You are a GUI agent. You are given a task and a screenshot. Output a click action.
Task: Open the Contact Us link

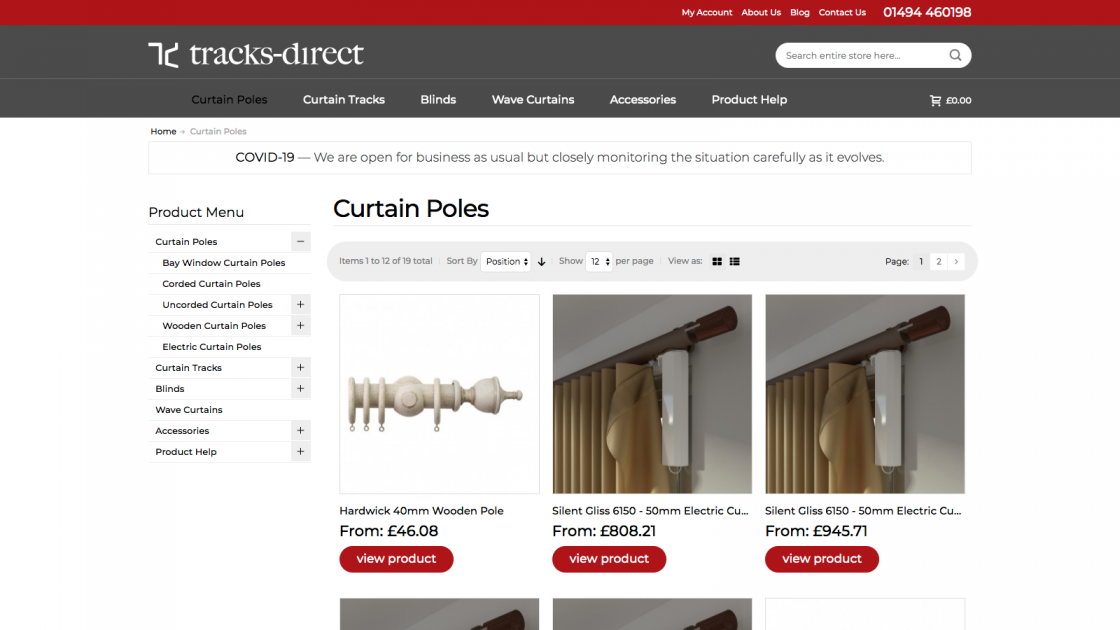pos(842,13)
